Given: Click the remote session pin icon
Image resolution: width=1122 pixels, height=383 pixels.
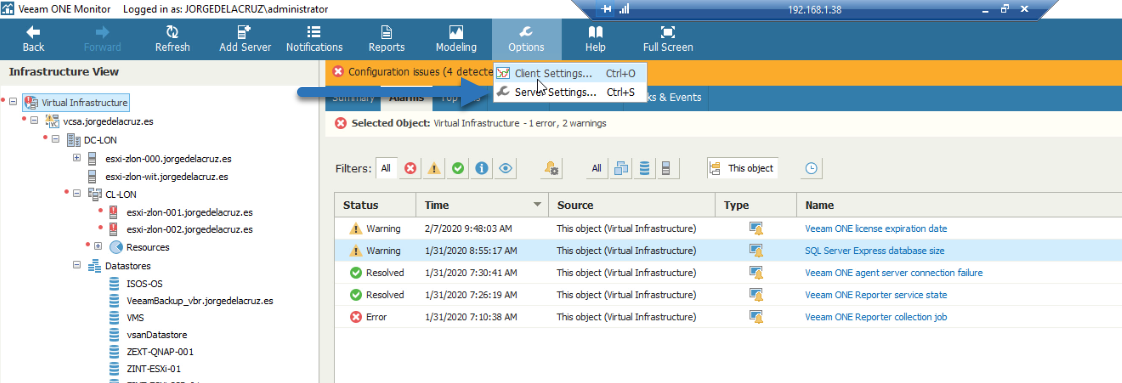Looking at the screenshot, I should 607,9.
